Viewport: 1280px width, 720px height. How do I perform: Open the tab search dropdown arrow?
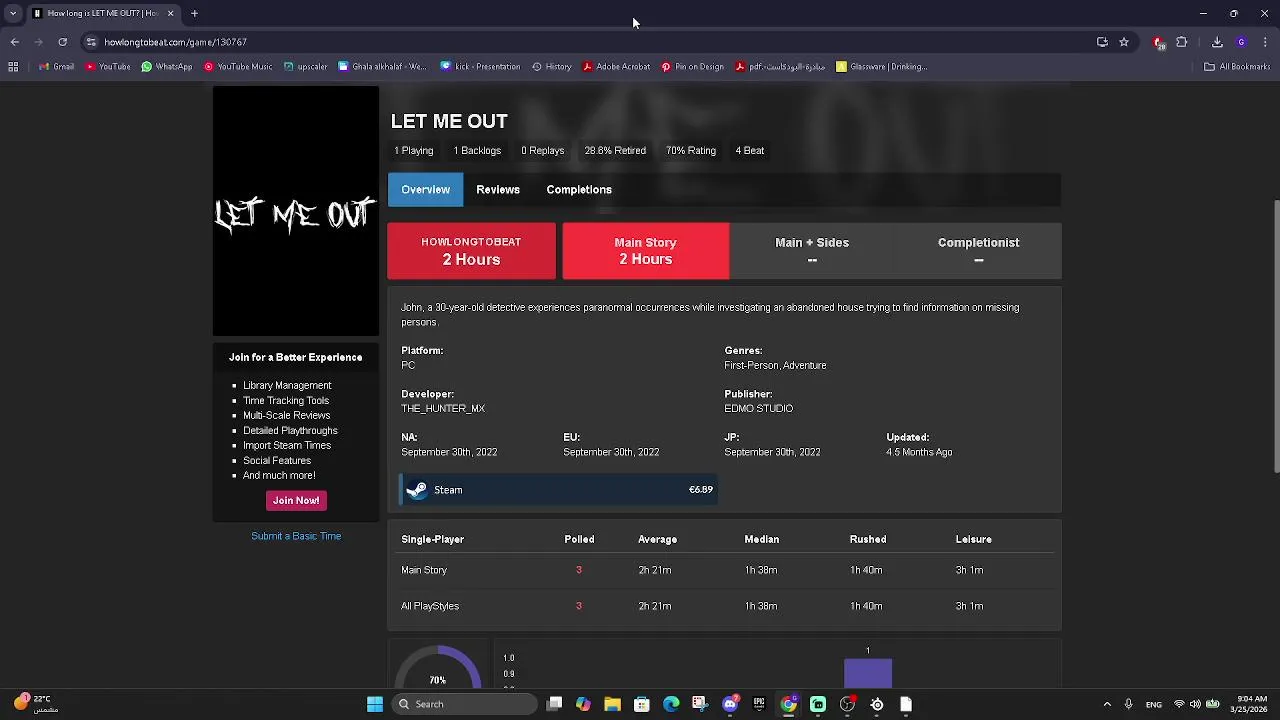pyautogui.click(x=13, y=13)
